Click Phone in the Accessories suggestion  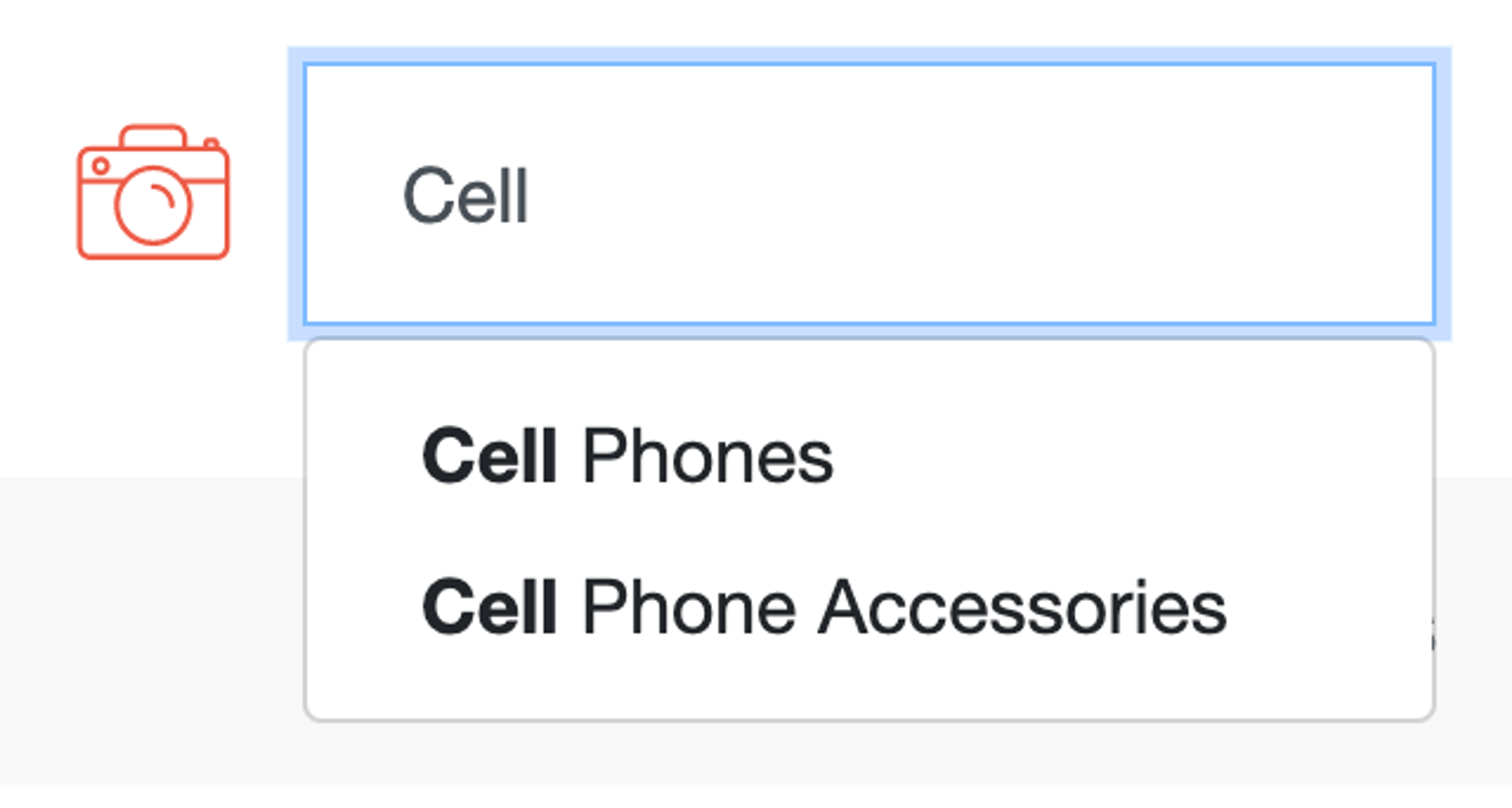pyautogui.click(x=689, y=607)
